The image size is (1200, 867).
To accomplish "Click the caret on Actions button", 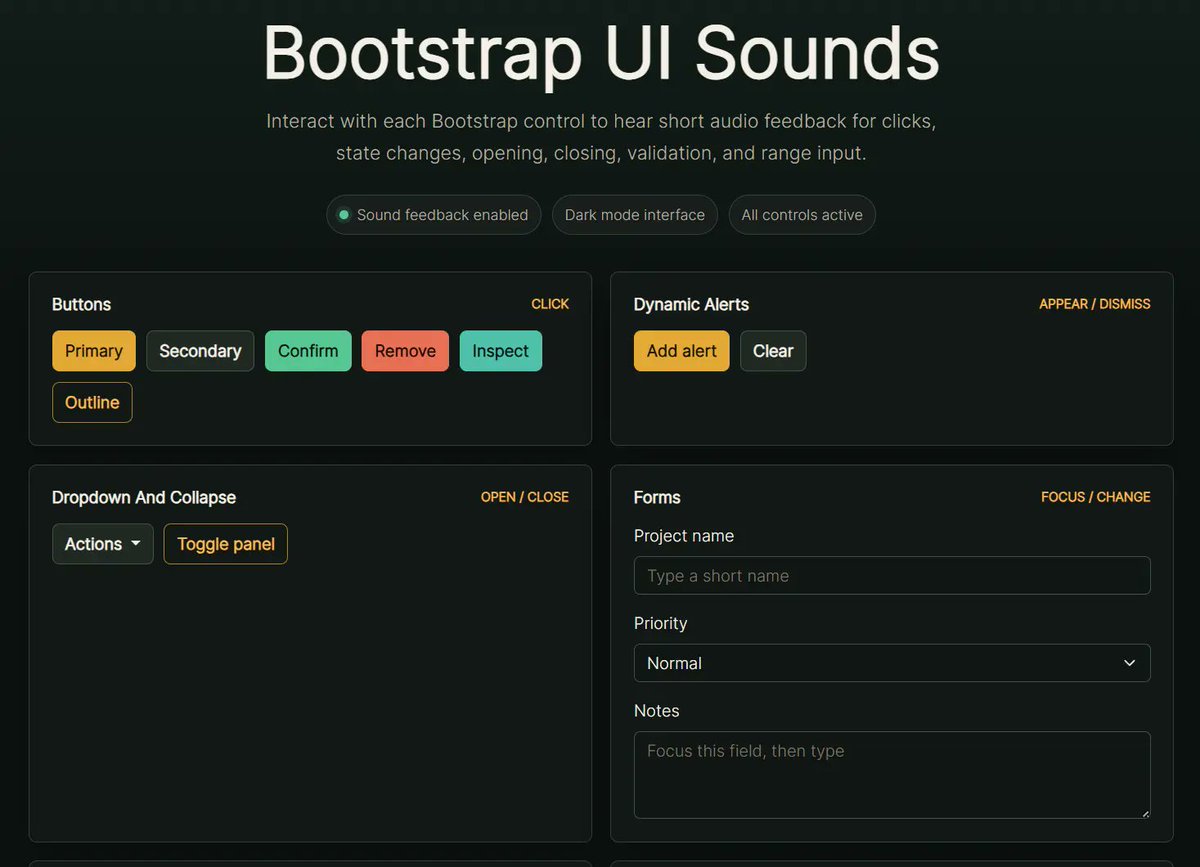I will pyautogui.click(x=136, y=544).
